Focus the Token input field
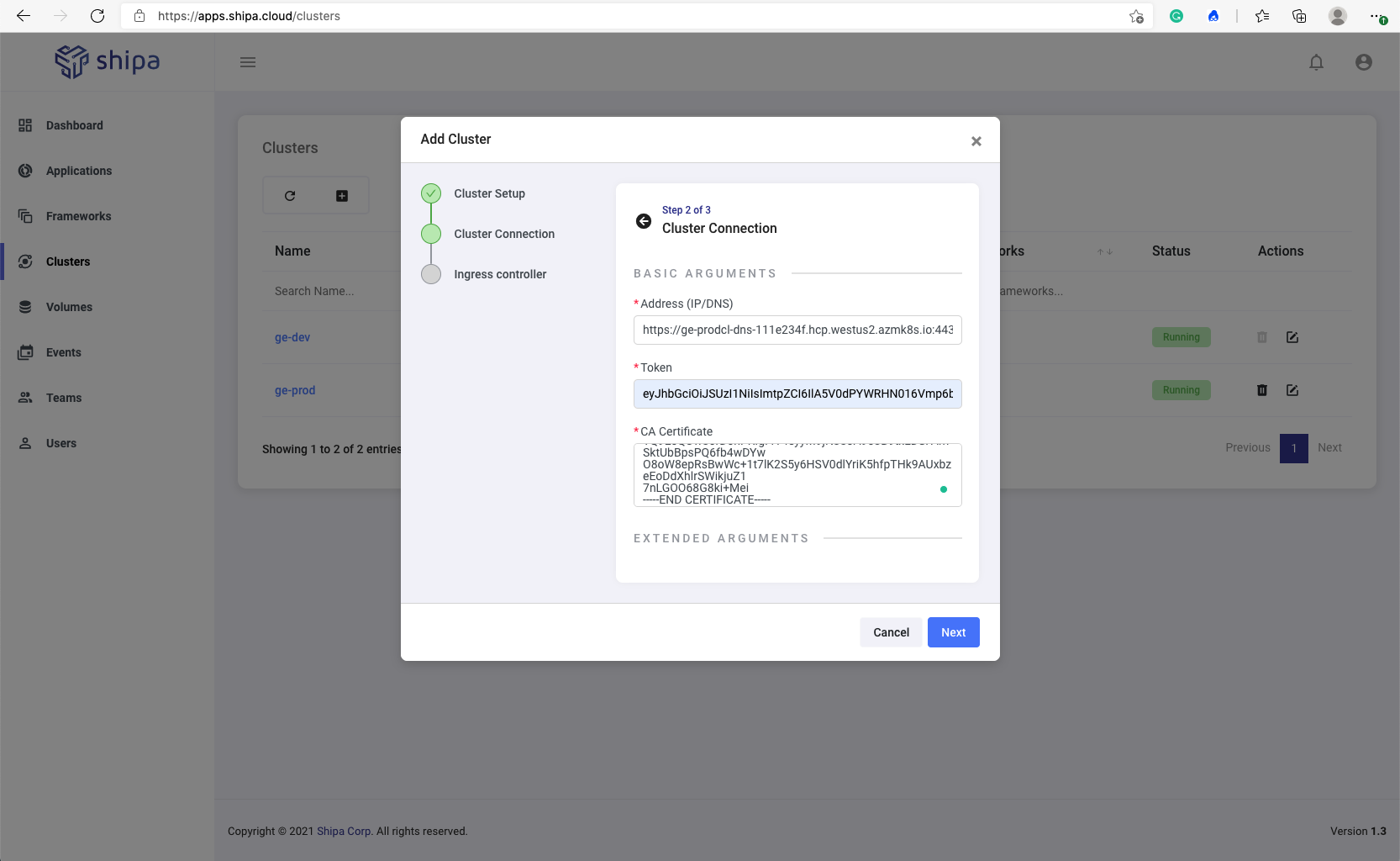The image size is (1400, 861). (797, 394)
